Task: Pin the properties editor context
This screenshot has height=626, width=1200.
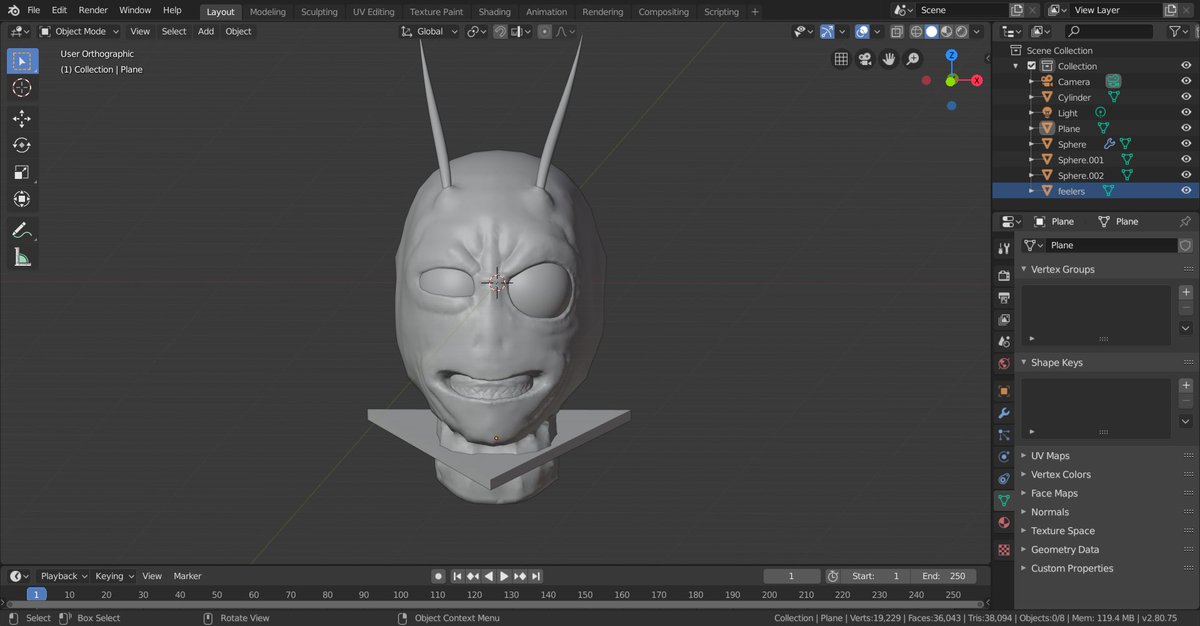Action: [x=1185, y=221]
